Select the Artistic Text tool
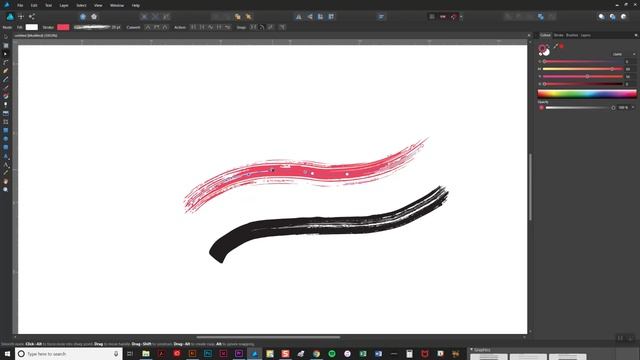 5,156
